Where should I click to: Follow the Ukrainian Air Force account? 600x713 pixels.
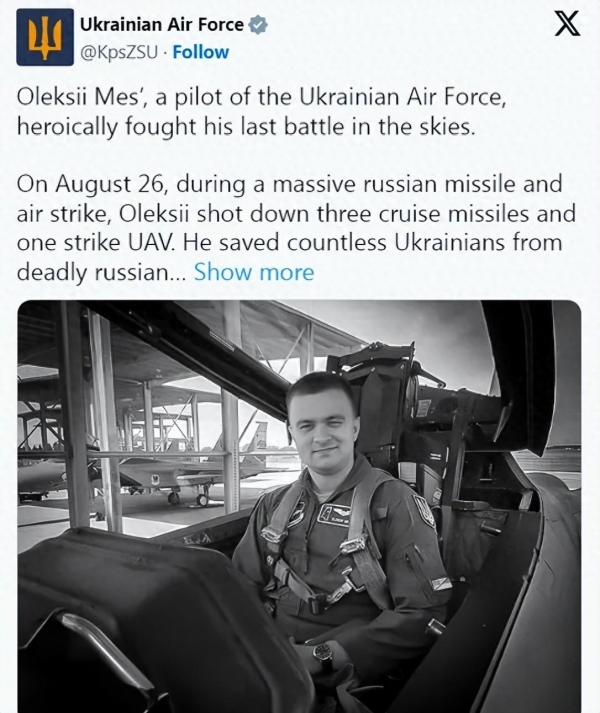pos(201,52)
